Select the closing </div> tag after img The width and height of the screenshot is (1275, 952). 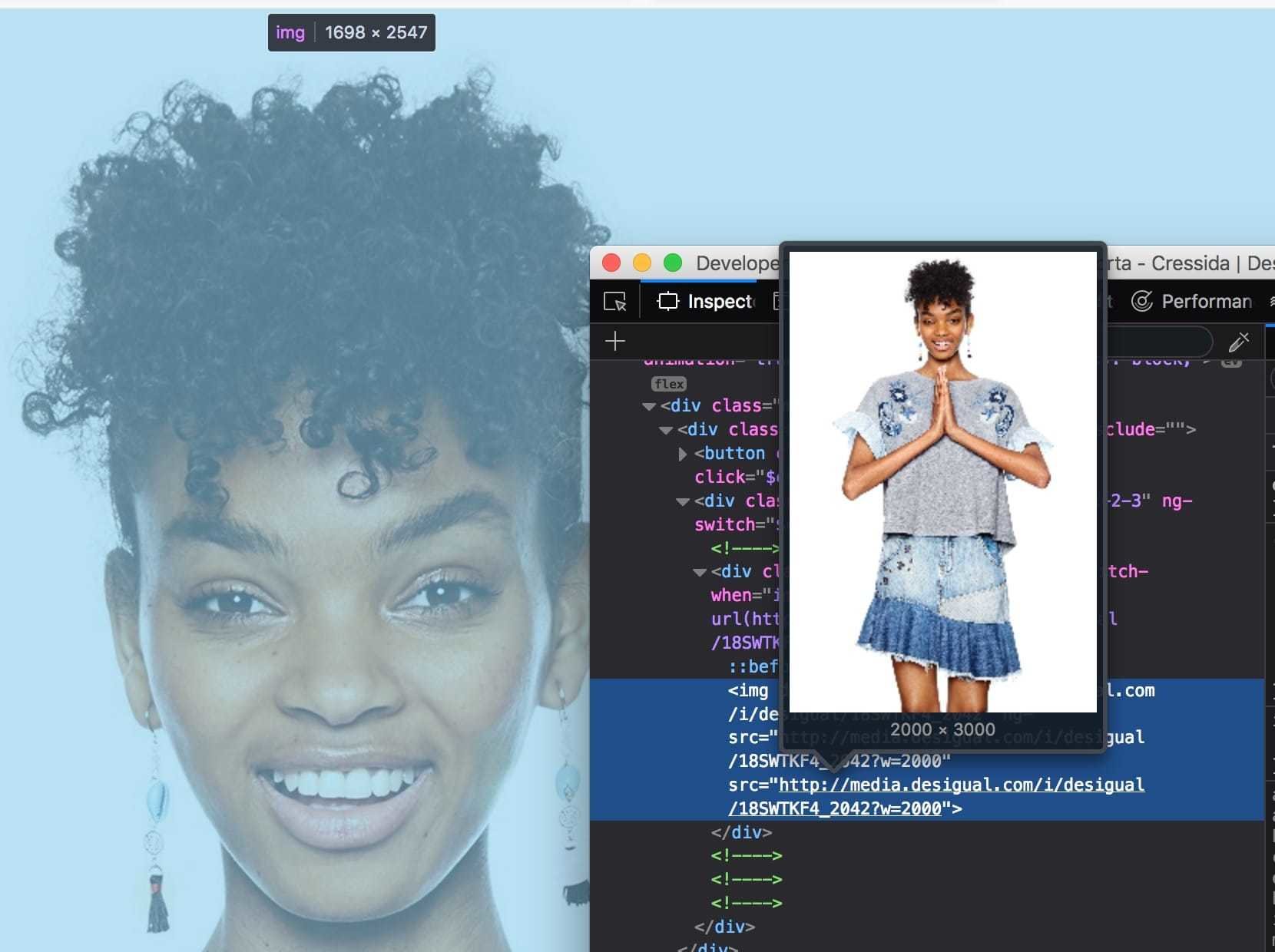click(x=741, y=832)
